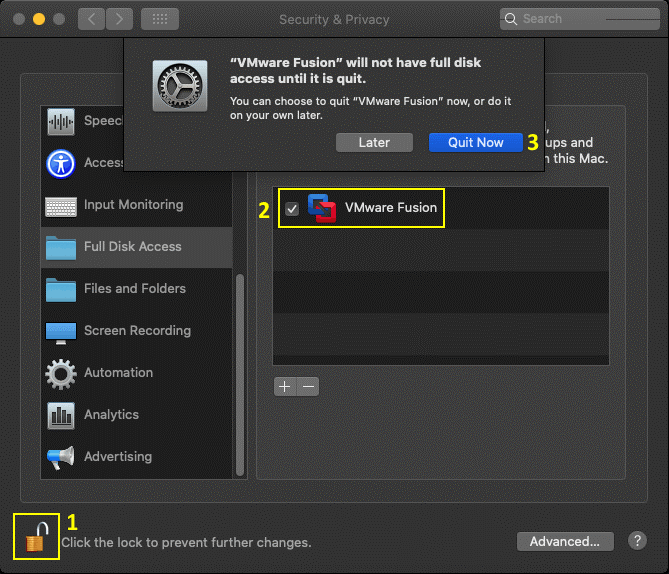Add an app with plus button
669x574 pixels.
click(285, 386)
